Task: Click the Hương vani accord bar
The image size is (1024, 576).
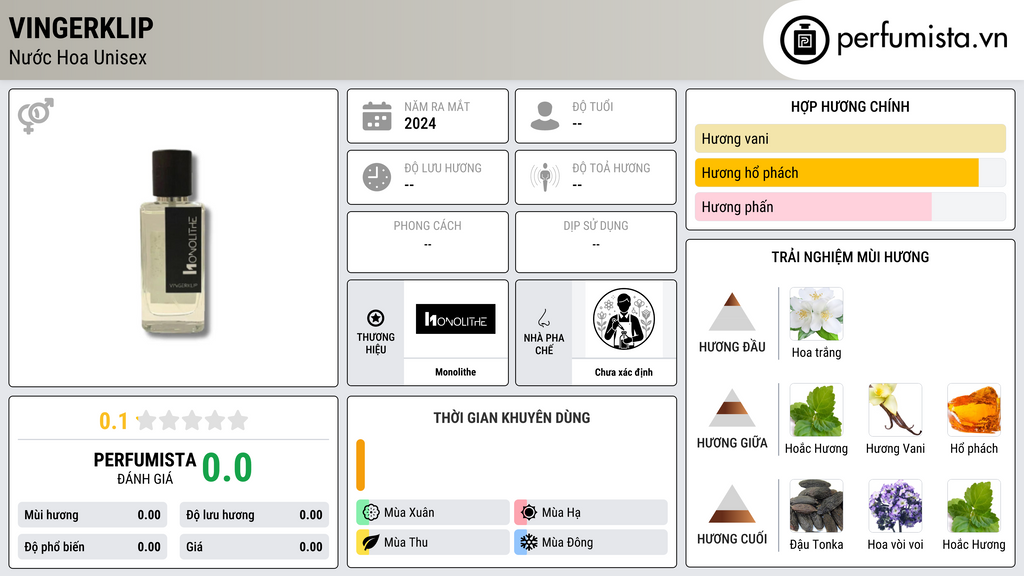Action: coord(850,138)
